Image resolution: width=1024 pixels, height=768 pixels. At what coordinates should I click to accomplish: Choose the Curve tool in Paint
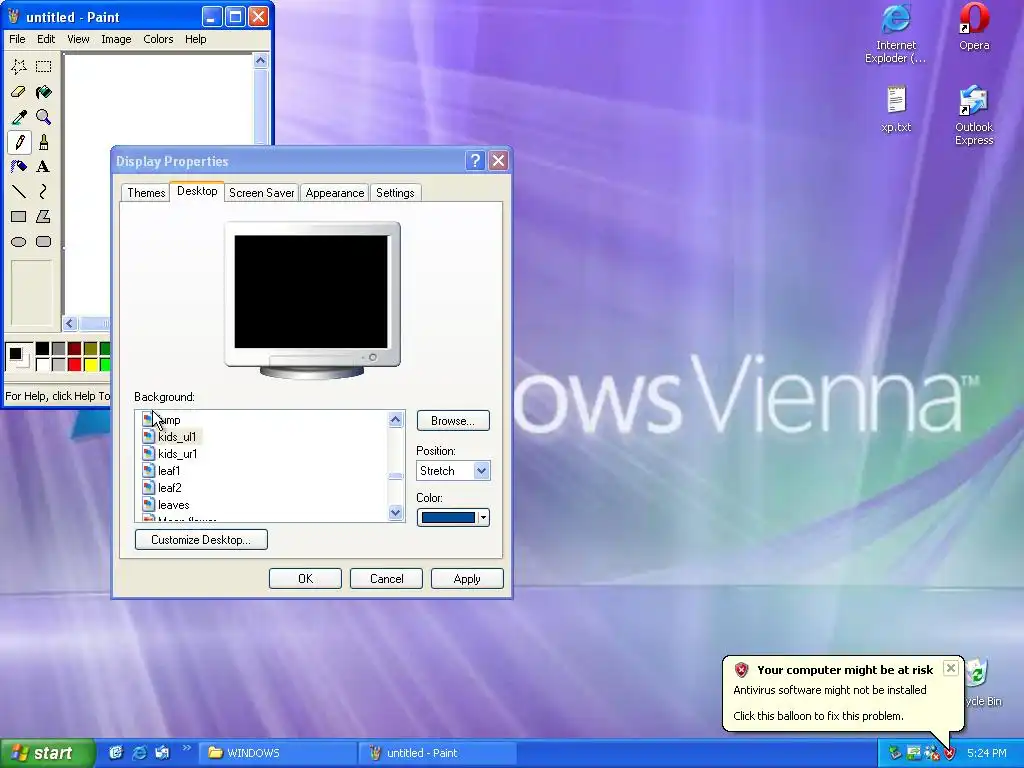tap(44, 191)
